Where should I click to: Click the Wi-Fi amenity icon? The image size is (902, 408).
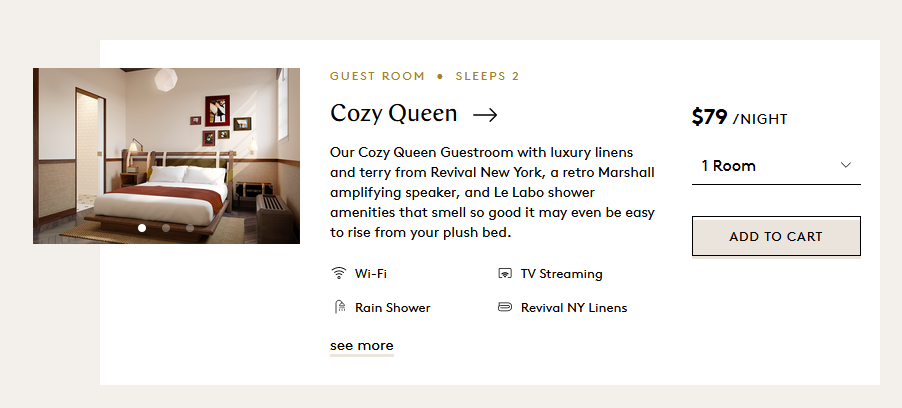pos(339,273)
